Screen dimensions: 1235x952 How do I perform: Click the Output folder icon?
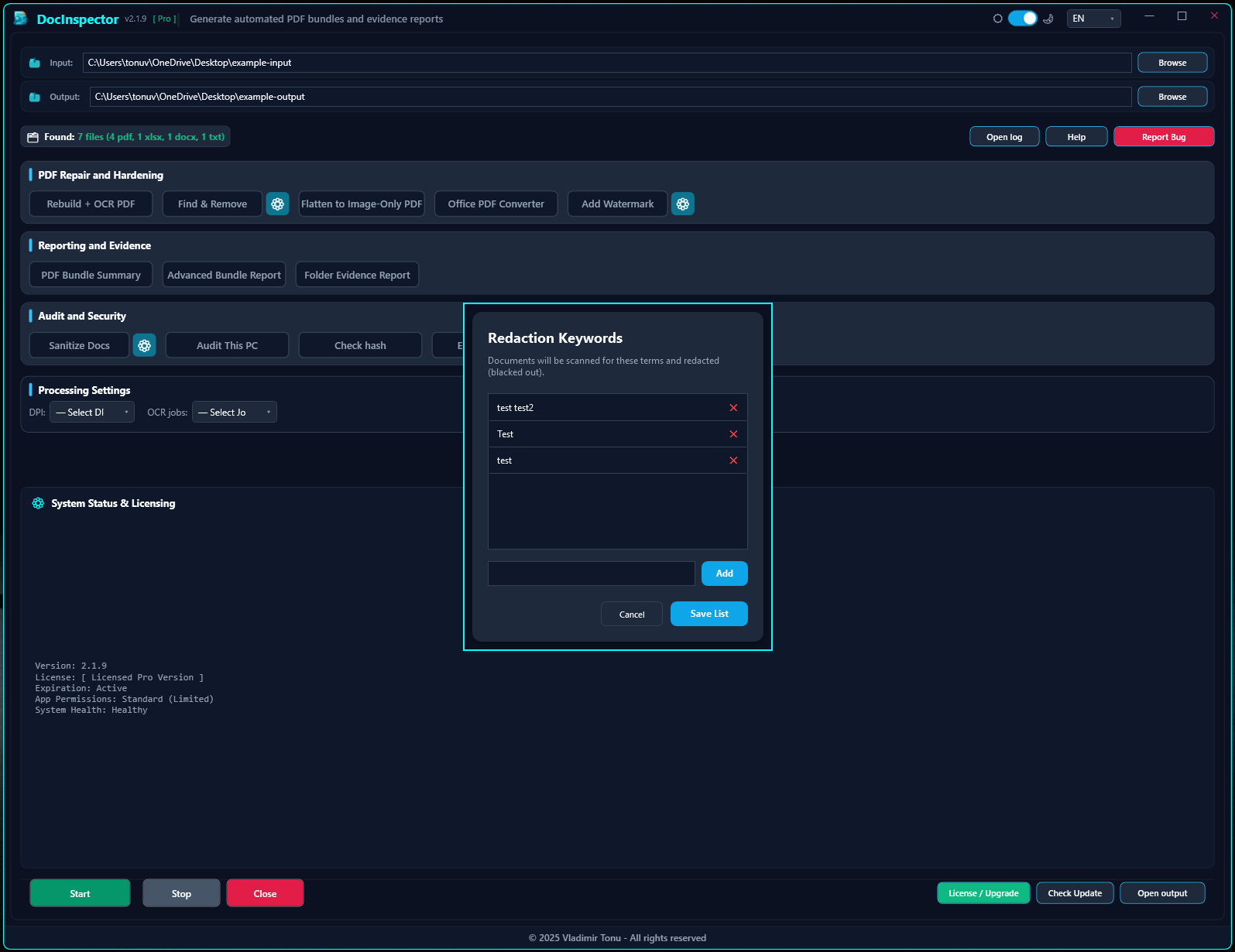tap(35, 97)
